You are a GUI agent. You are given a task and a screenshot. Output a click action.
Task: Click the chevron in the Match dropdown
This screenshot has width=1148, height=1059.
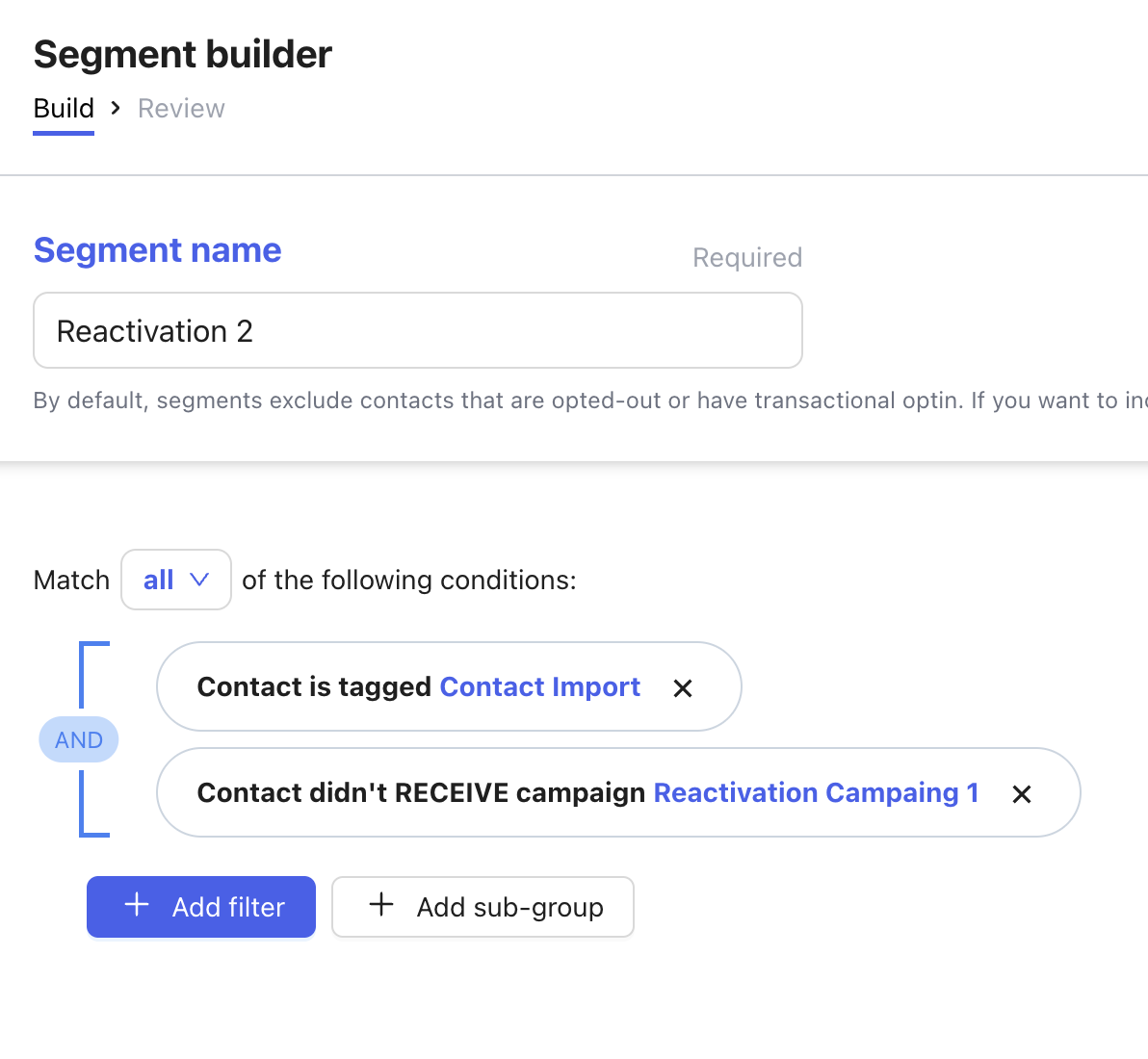[x=199, y=580]
